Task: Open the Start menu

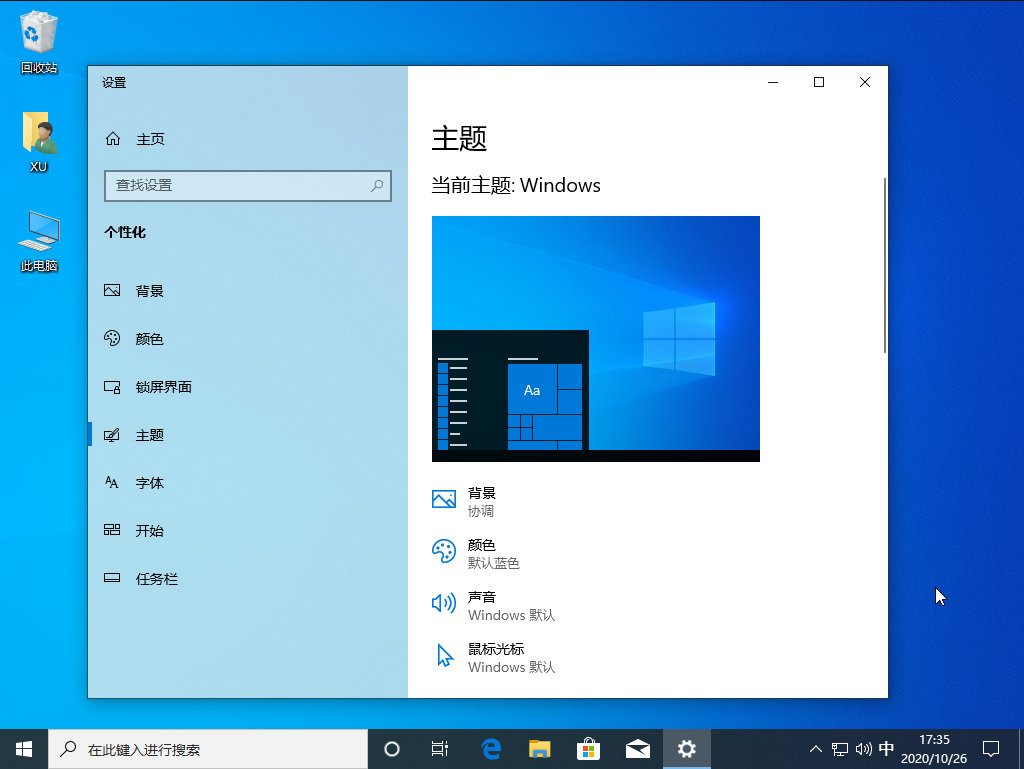Action: (x=23, y=748)
